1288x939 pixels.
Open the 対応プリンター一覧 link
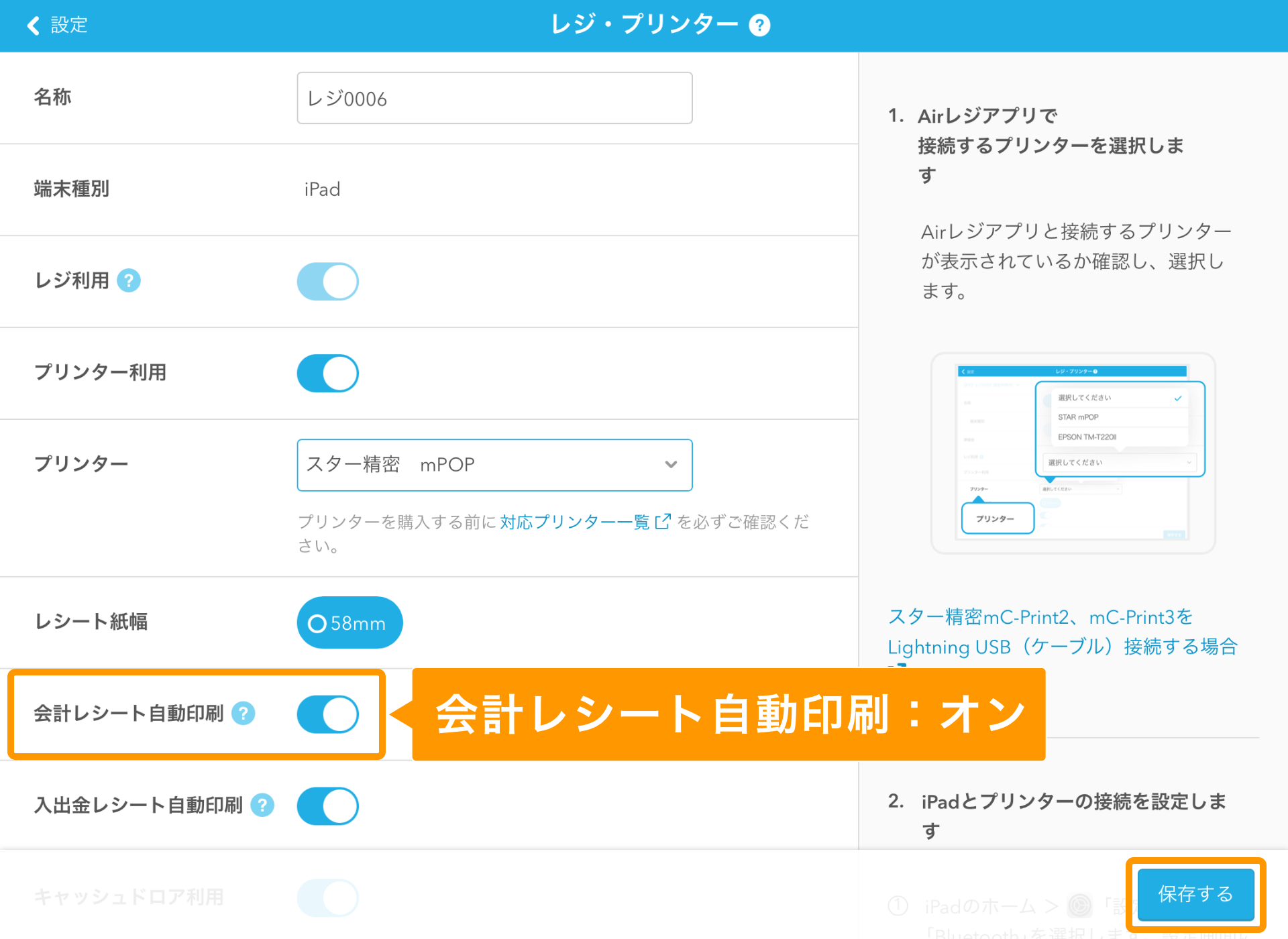pos(574,521)
